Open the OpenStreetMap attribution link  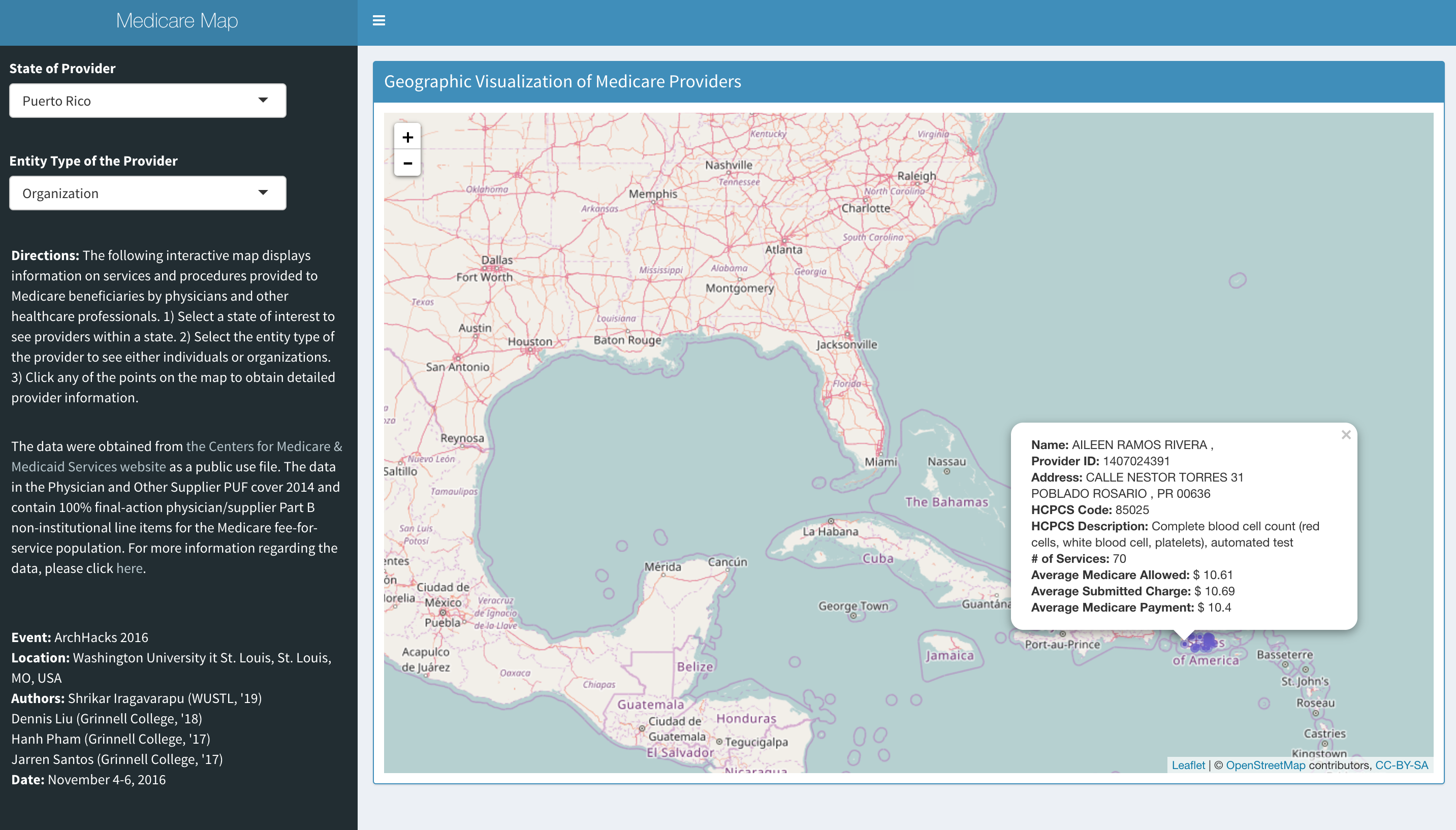tap(1264, 765)
